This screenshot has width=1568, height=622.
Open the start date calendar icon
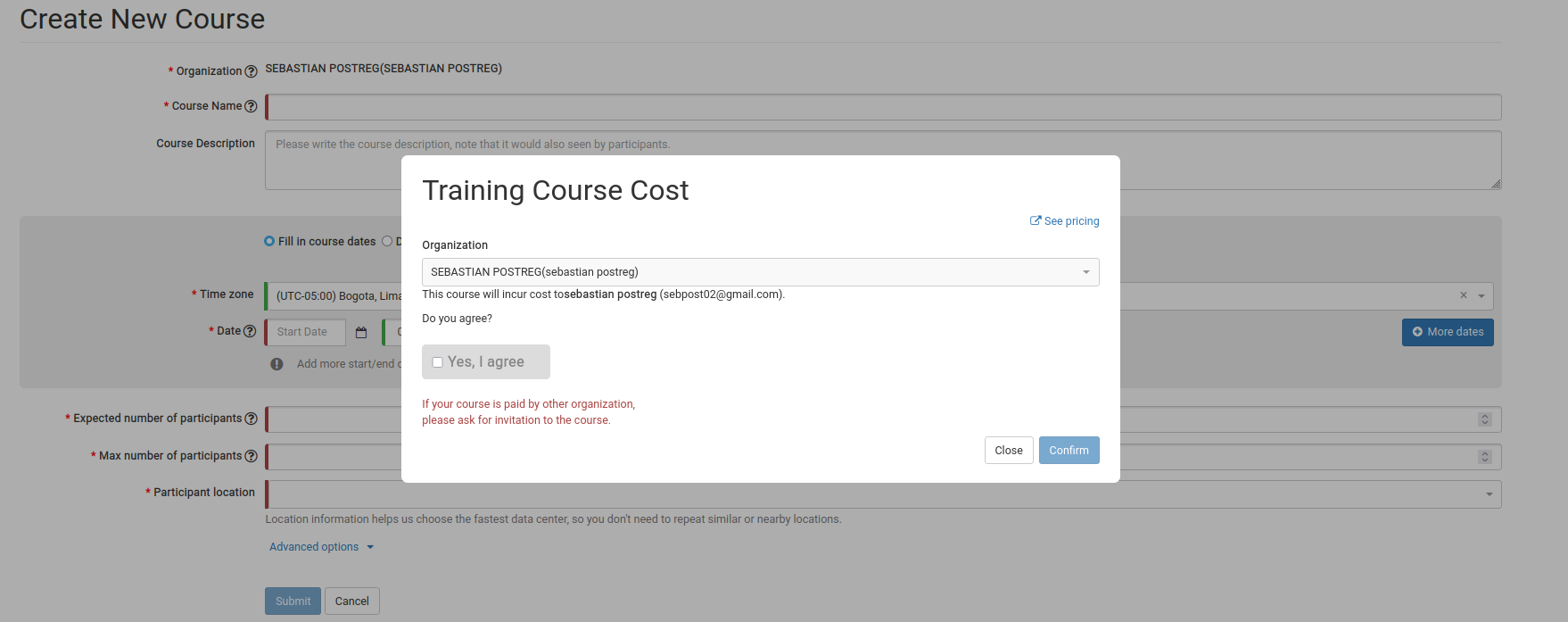point(361,333)
